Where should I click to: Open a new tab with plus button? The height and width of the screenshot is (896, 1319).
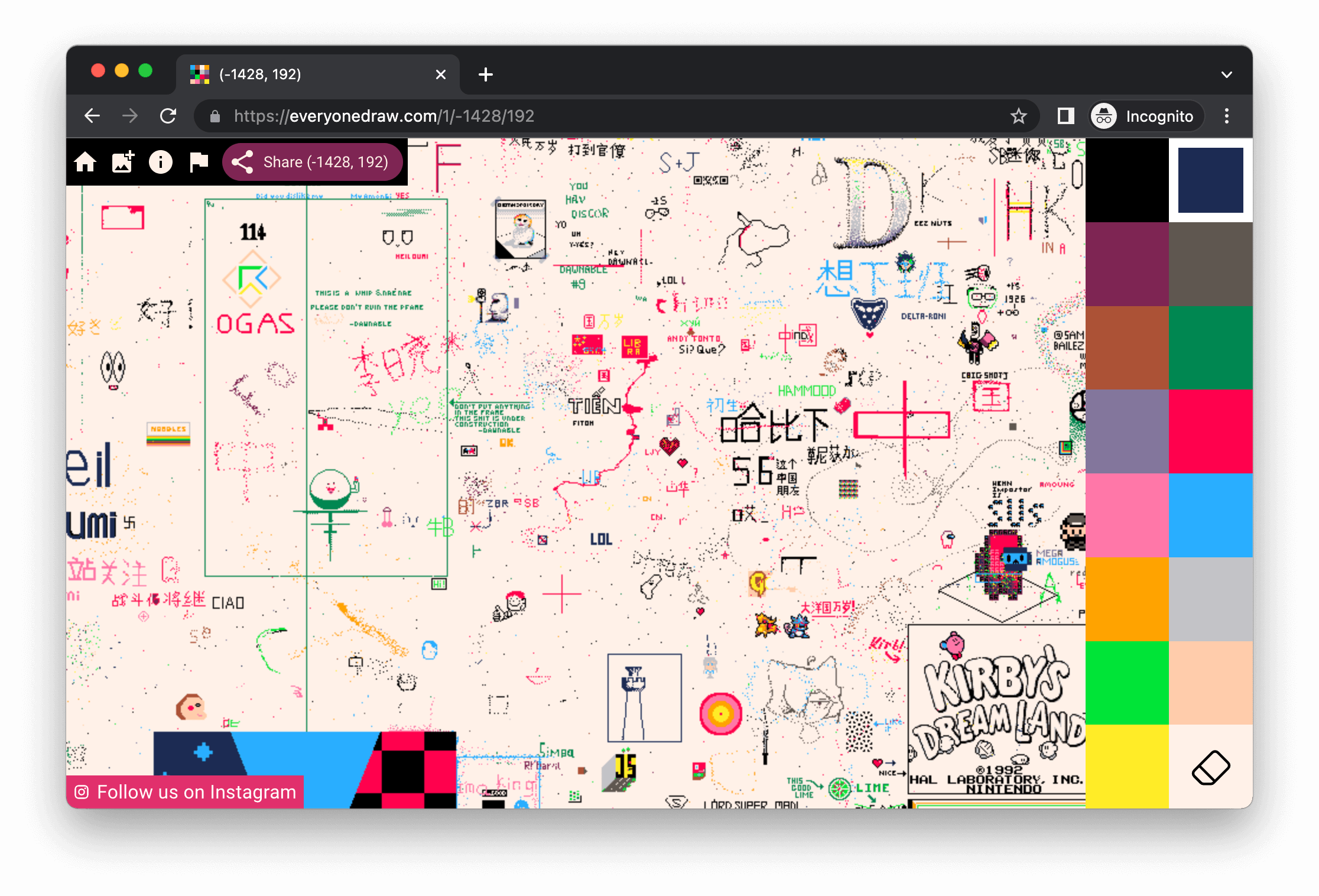[x=486, y=74]
